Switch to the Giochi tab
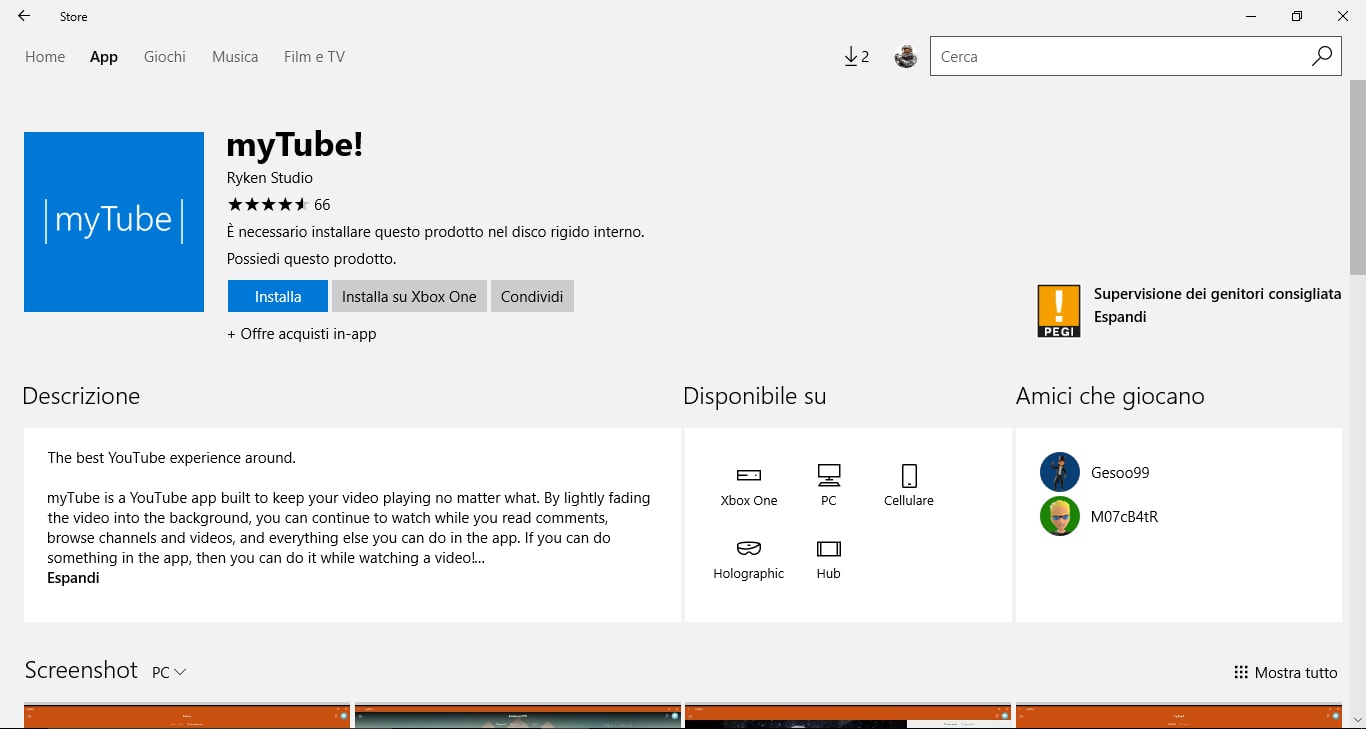 (165, 57)
